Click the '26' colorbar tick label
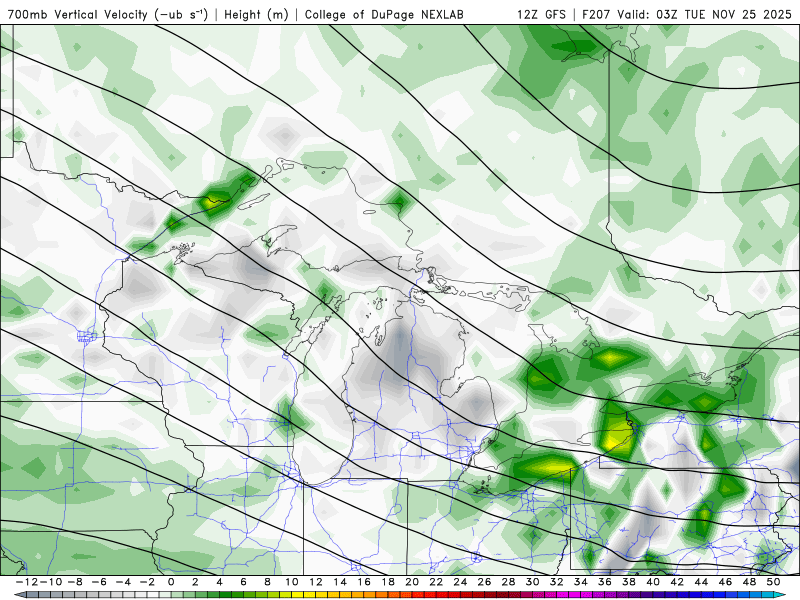800x600 pixels. coord(484,582)
